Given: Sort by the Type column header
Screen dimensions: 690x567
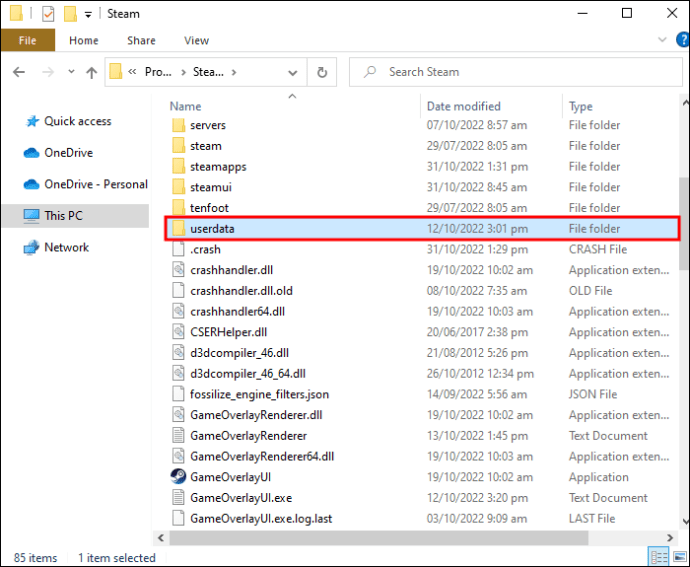Looking at the screenshot, I should [580, 106].
